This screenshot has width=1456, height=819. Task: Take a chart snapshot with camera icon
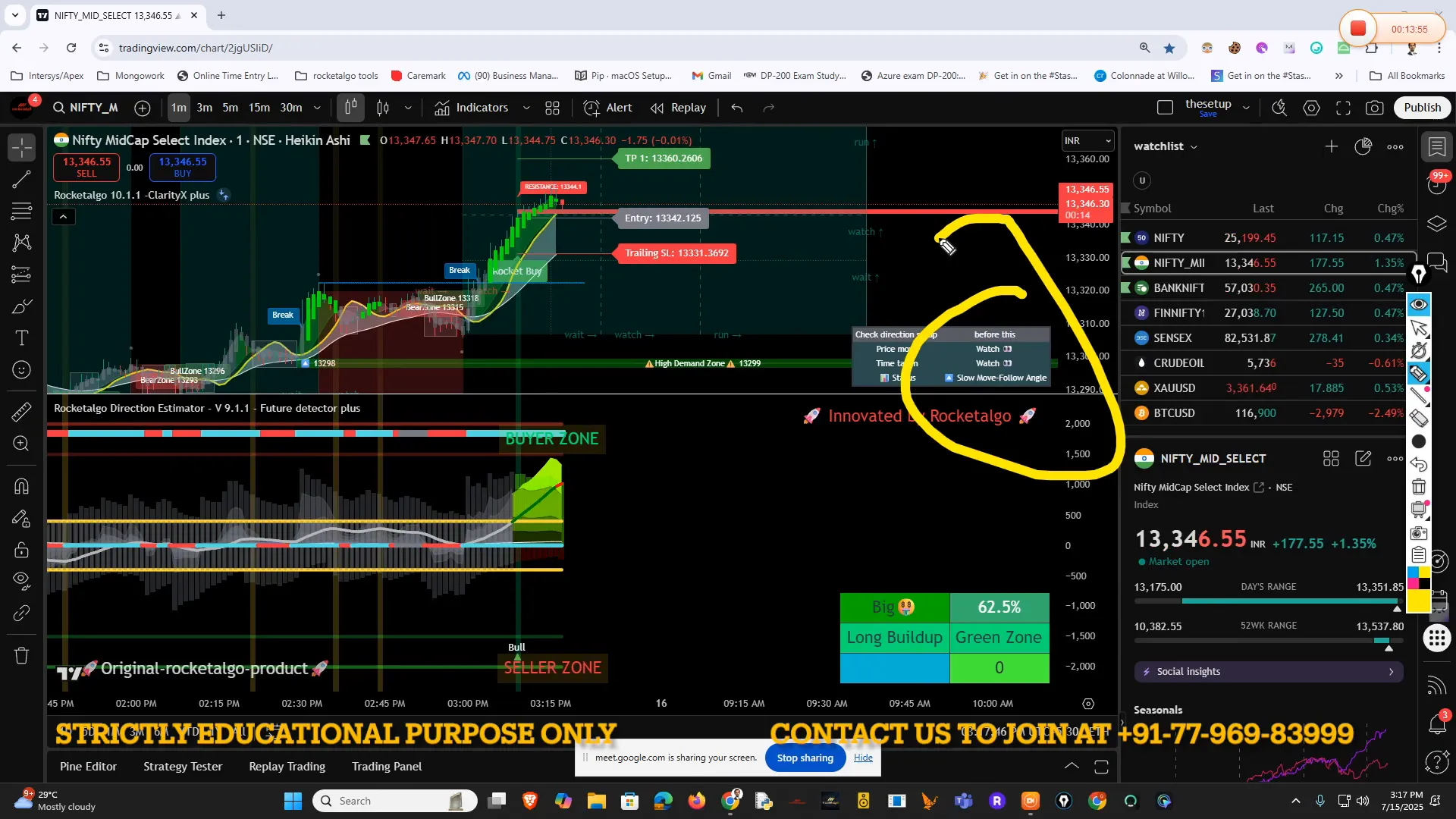[x=1374, y=108]
